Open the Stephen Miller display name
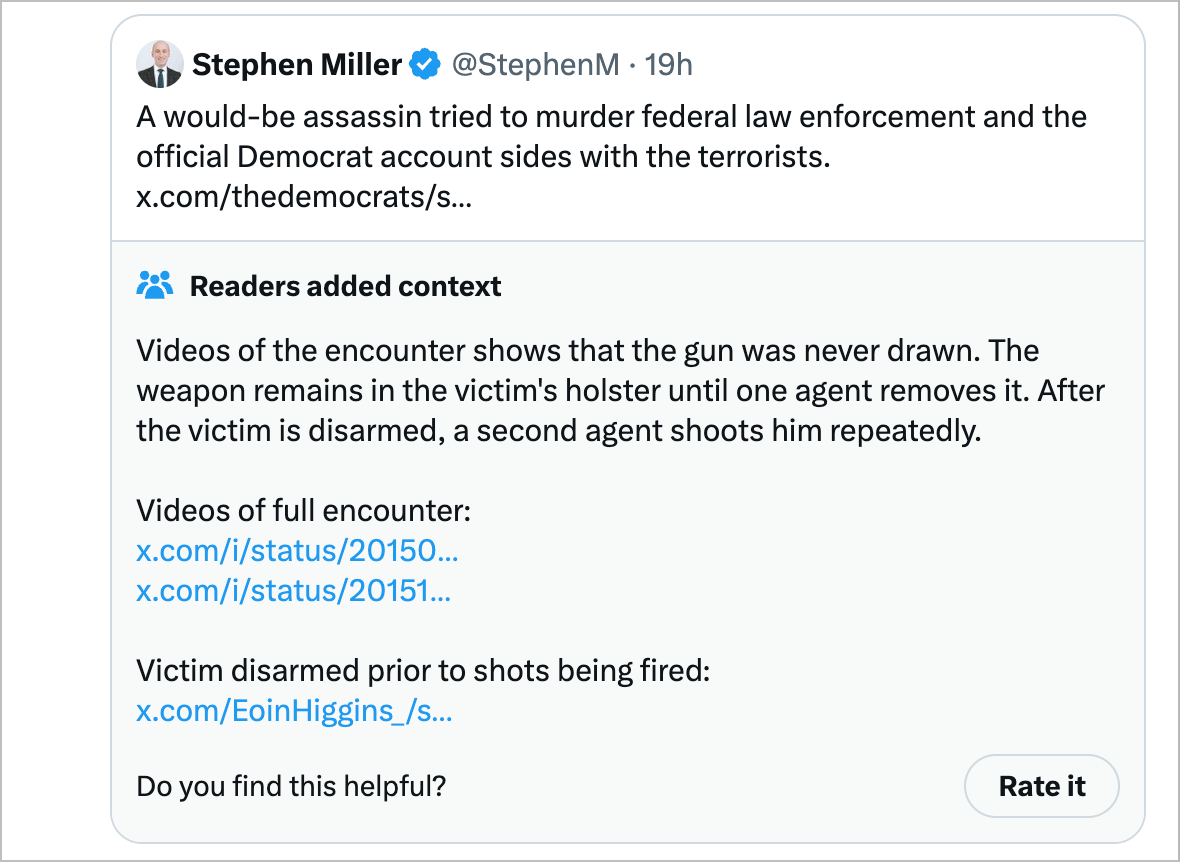The image size is (1180, 862). pos(296,65)
